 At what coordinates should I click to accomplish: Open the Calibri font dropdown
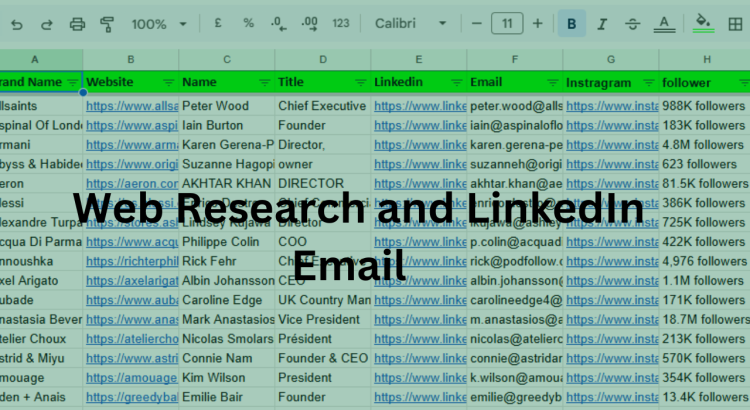[x=411, y=24]
